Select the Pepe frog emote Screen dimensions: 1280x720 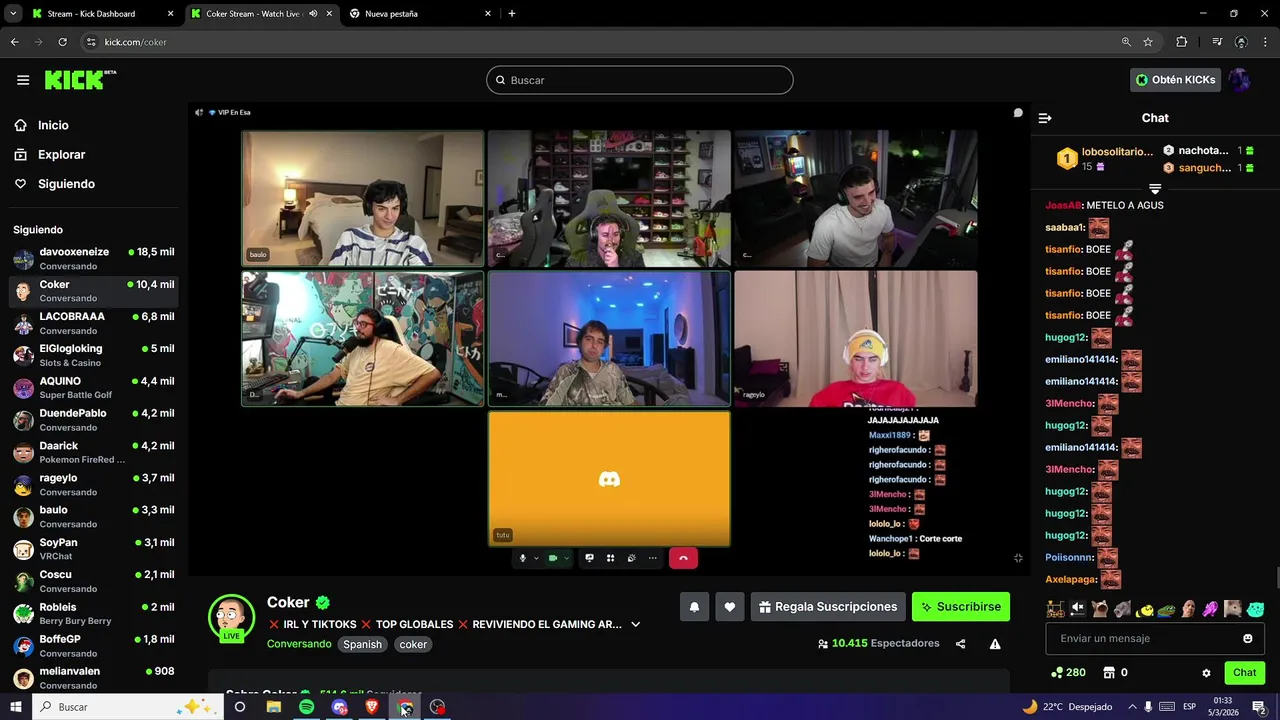pos(1167,610)
